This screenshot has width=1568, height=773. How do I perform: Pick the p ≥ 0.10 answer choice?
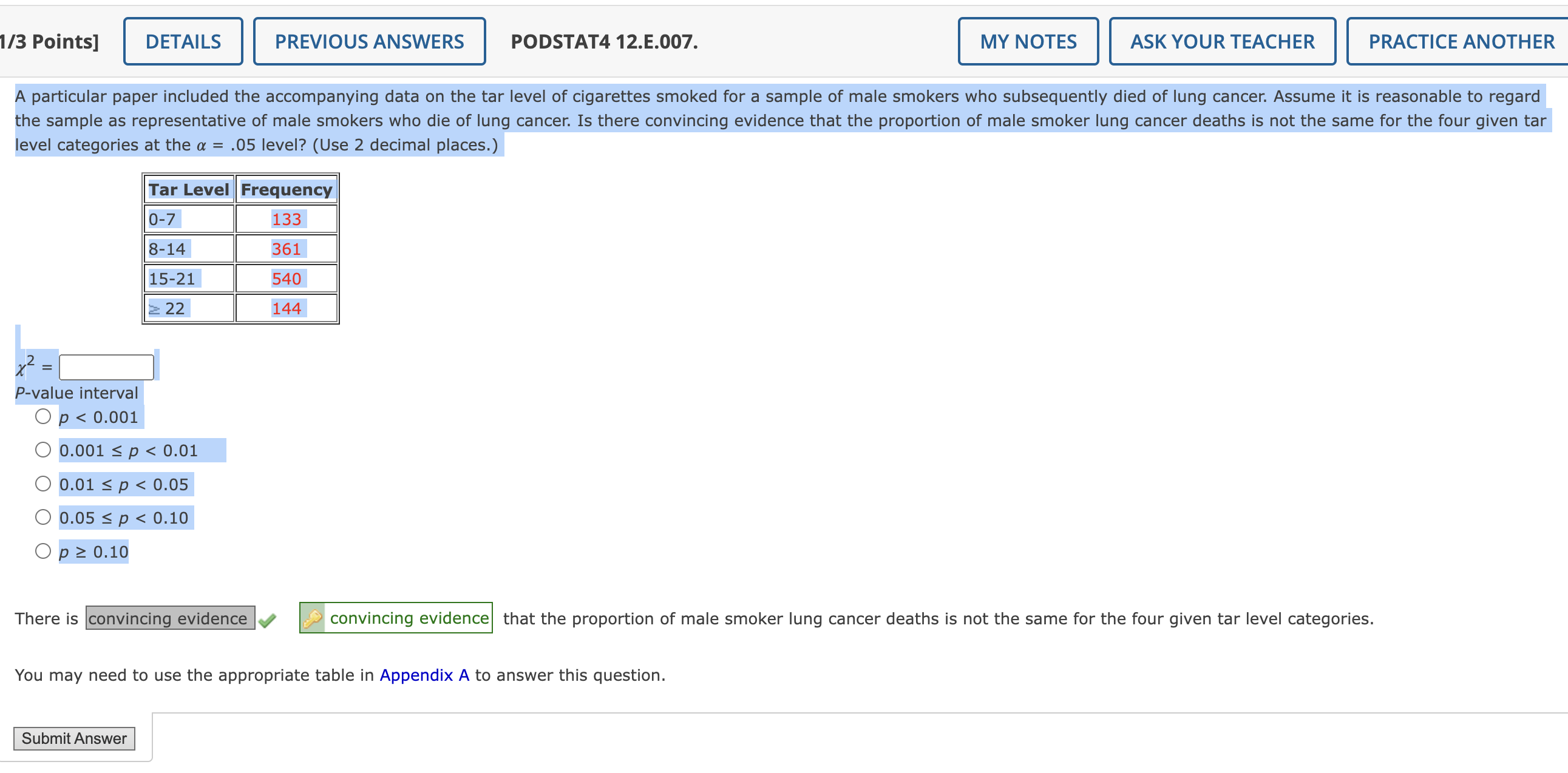(x=42, y=550)
